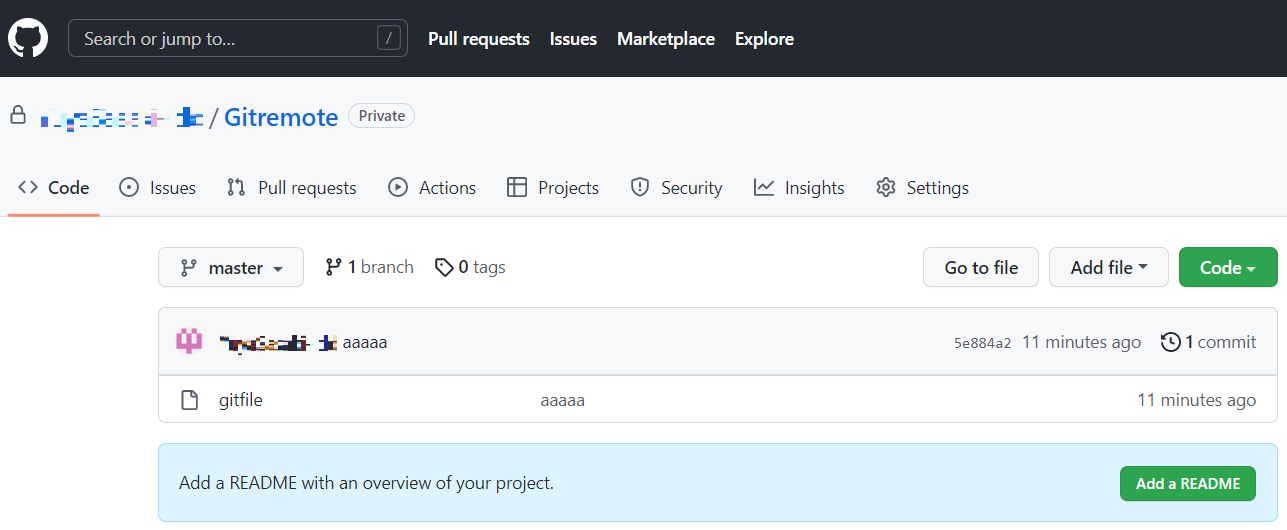Open commit hash 5e884a2

point(982,342)
